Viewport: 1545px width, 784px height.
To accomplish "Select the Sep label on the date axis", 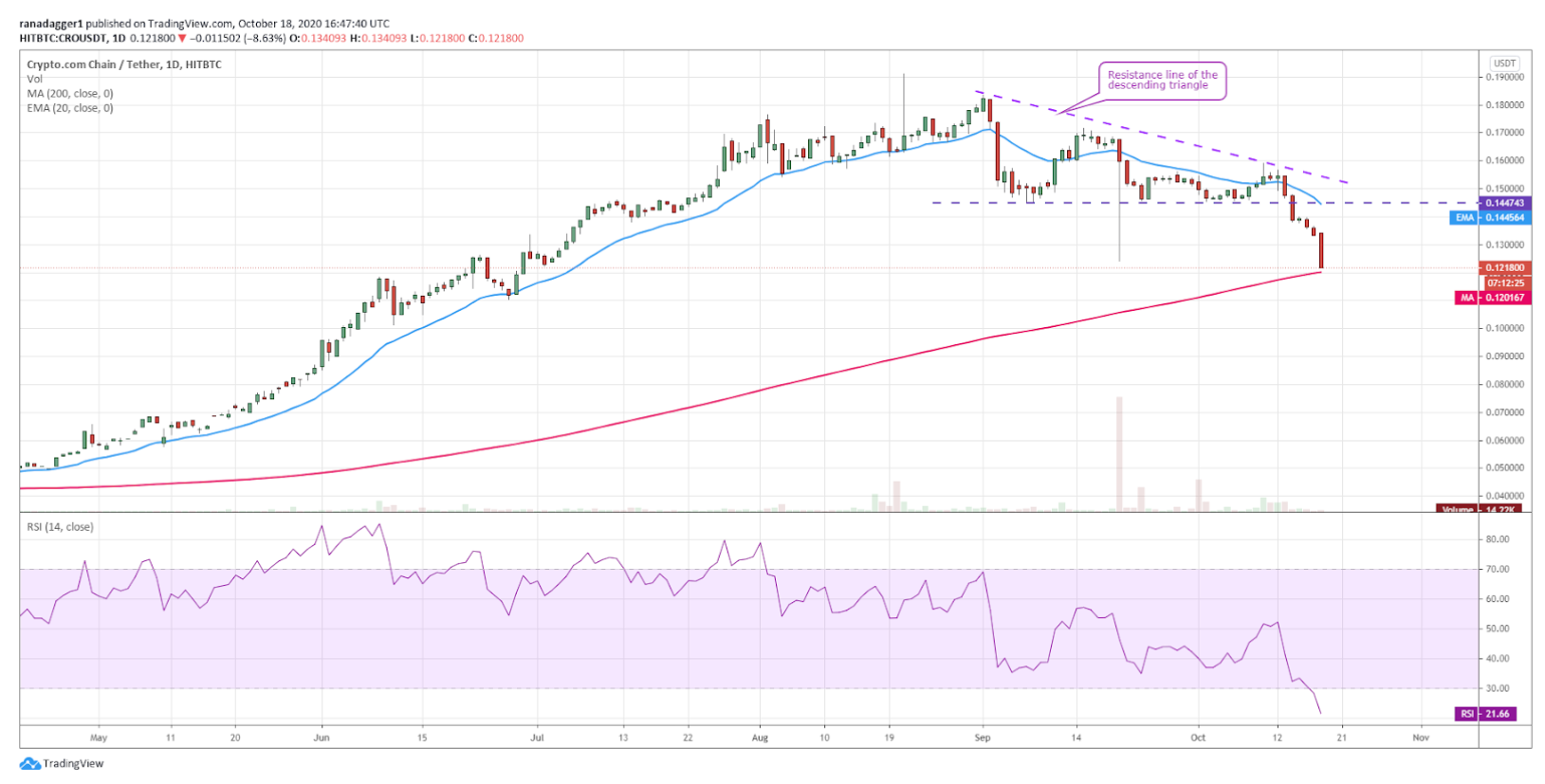I will pyautogui.click(x=983, y=737).
